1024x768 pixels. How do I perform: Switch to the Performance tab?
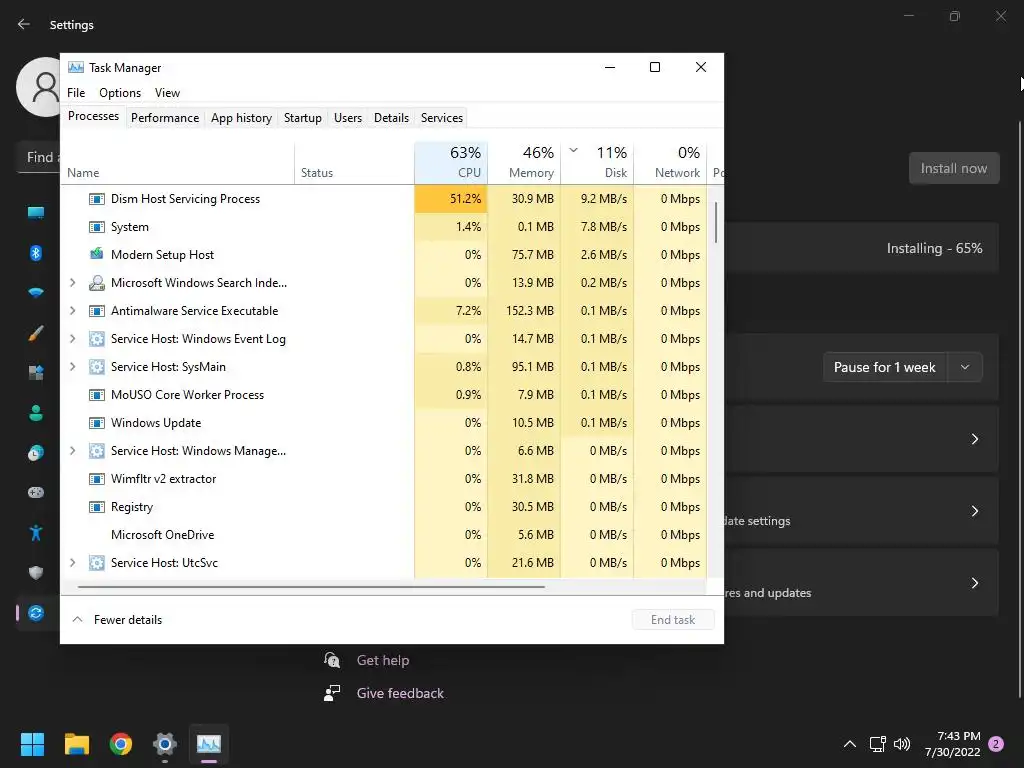coord(165,118)
